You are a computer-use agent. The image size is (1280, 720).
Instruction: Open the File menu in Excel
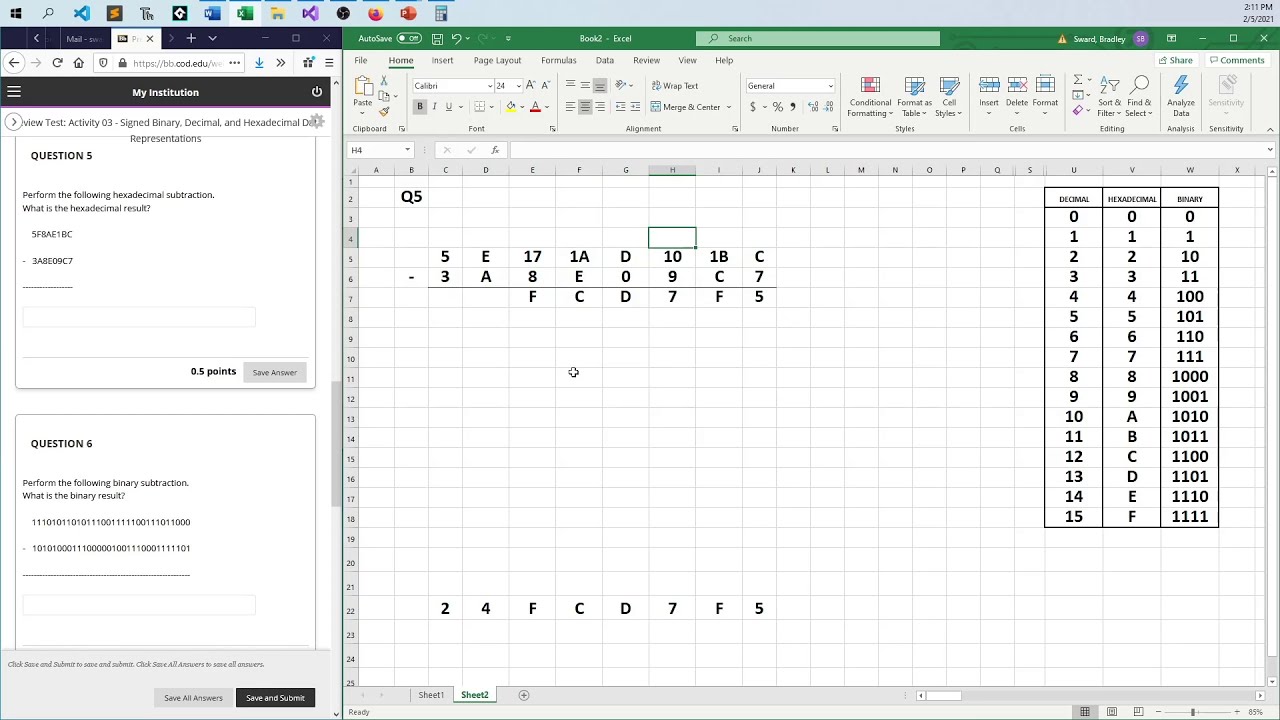pyautogui.click(x=361, y=60)
